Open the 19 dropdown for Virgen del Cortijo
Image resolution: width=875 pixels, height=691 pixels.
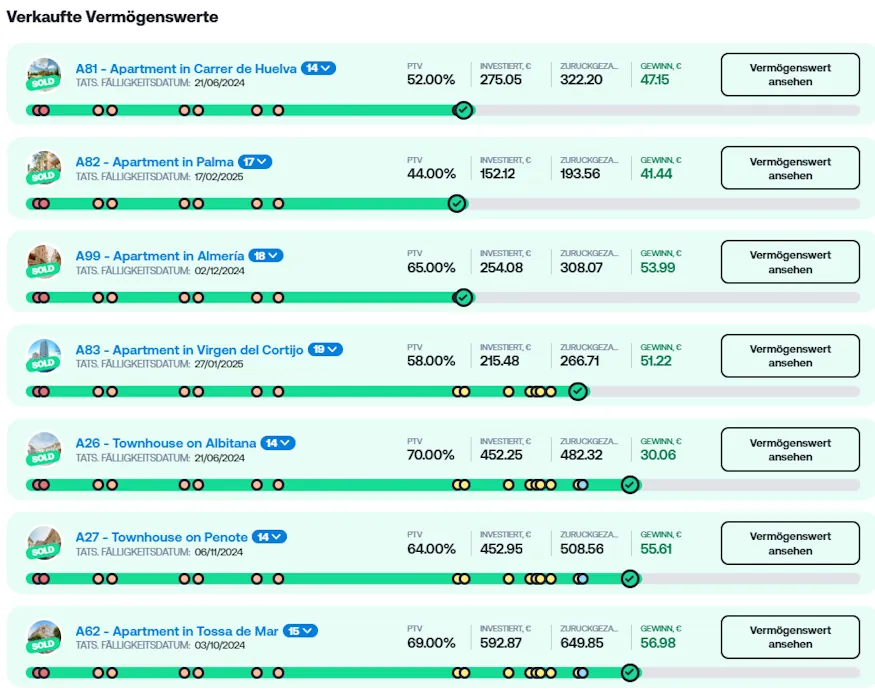click(x=325, y=350)
